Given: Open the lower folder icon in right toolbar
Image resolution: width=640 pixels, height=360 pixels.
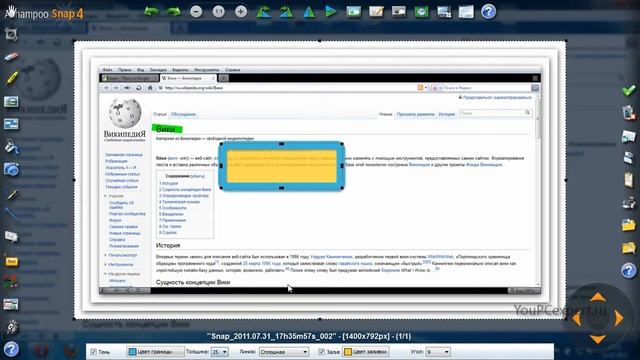Looking at the screenshot, I should (x=629, y=247).
